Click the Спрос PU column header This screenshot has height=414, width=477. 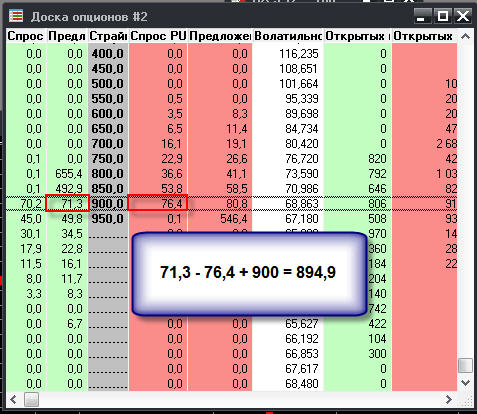(x=158, y=36)
